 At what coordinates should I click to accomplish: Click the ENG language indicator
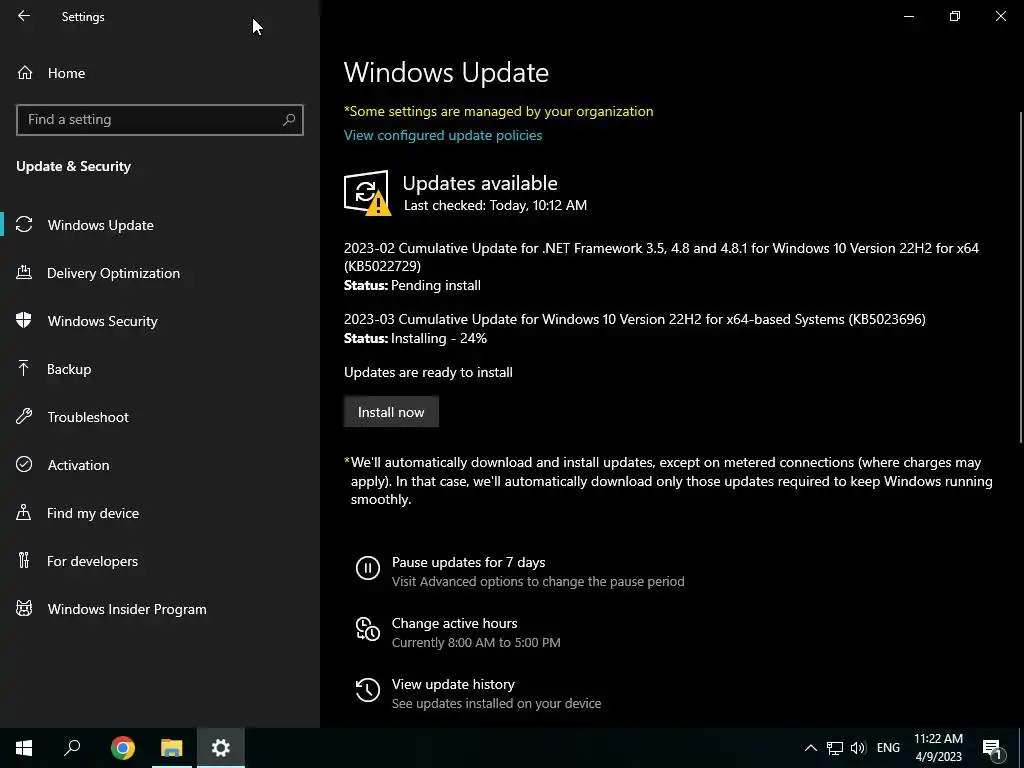tap(888, 748)
